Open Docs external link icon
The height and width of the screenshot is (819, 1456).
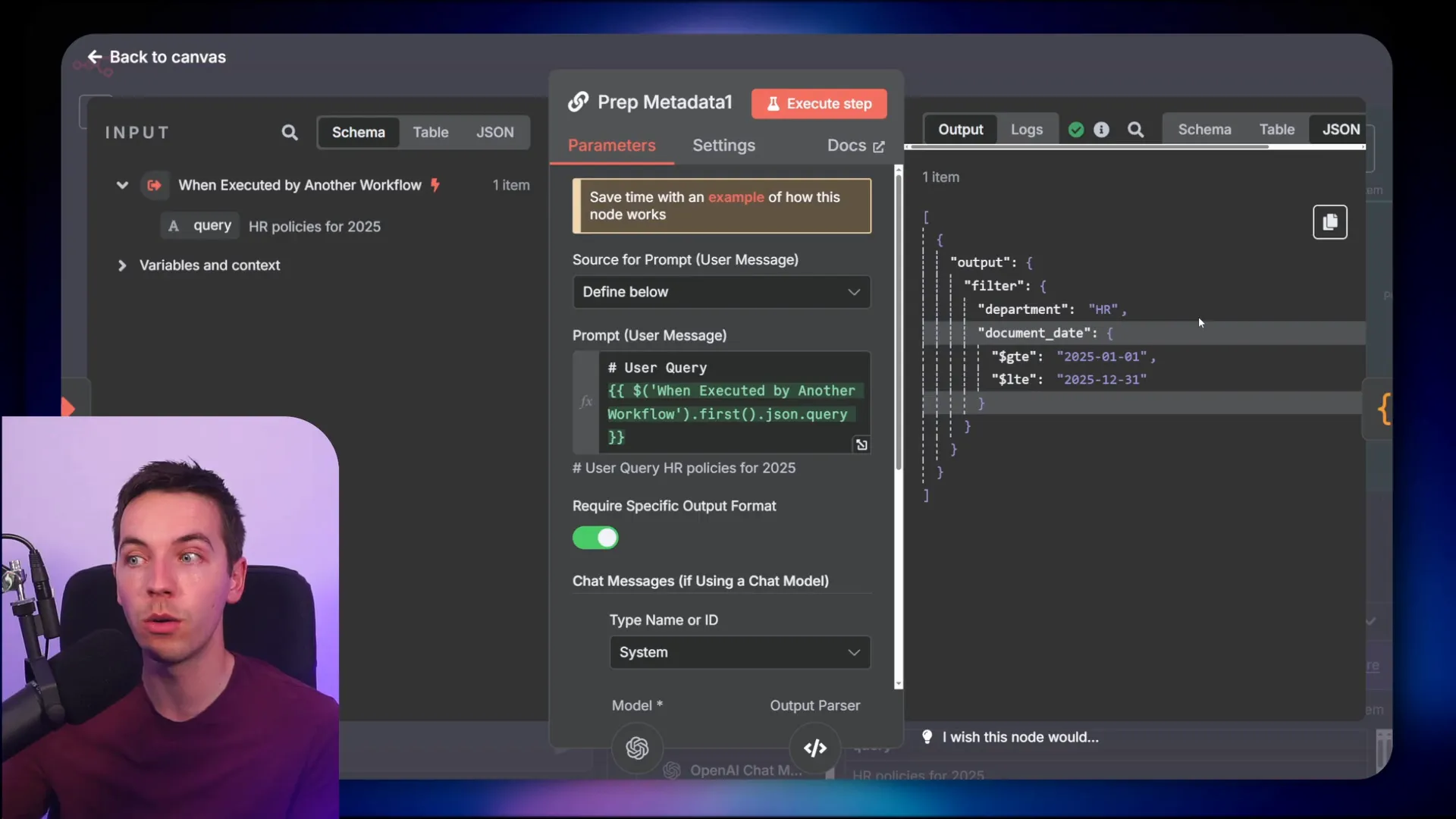click(879, 146)
